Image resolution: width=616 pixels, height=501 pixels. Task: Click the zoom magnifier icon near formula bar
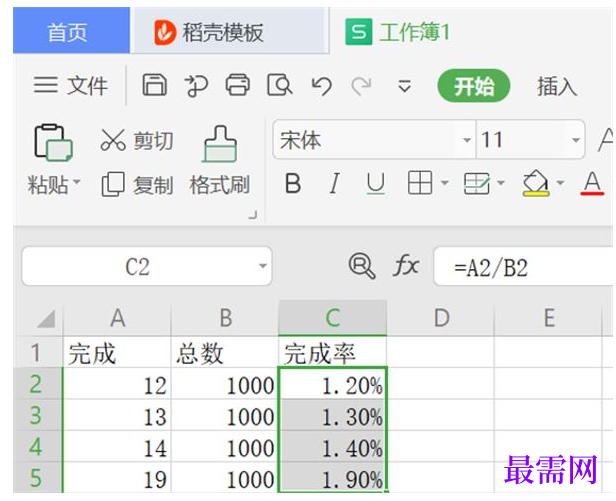click(362, 266)
